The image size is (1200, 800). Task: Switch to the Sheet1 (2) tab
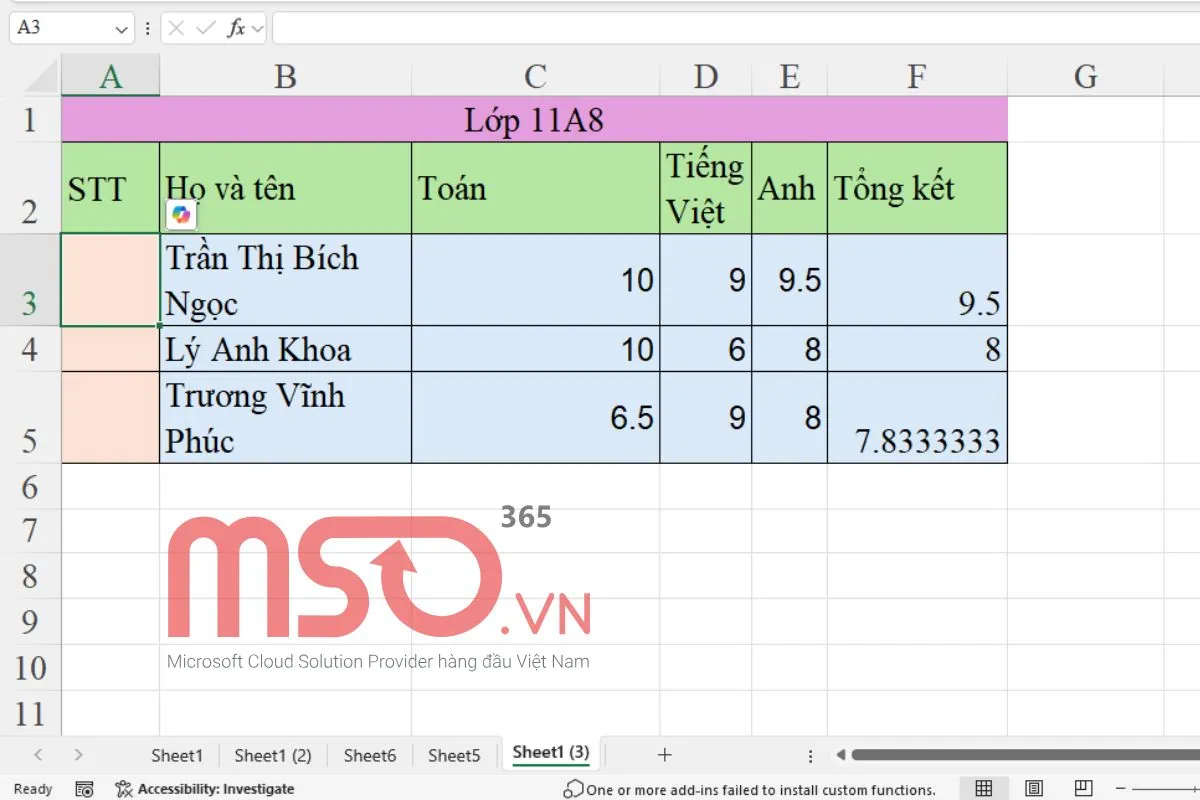click(x=272, y=755)
